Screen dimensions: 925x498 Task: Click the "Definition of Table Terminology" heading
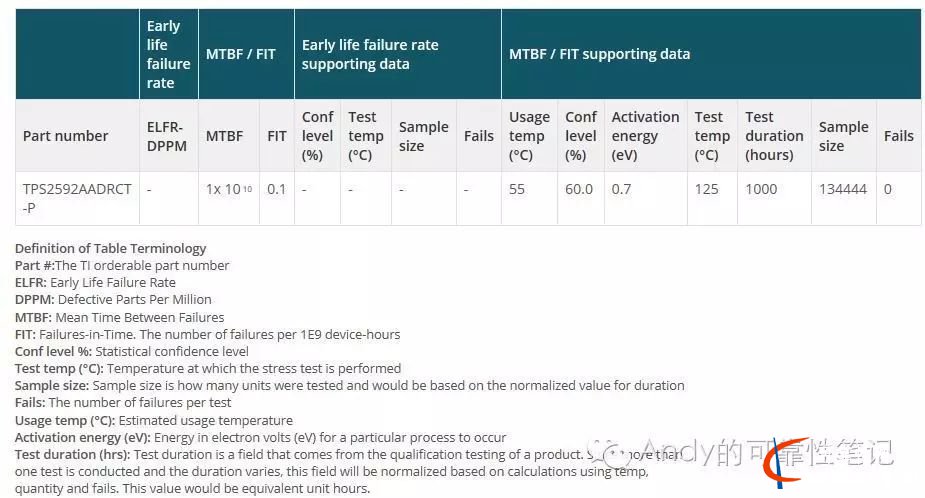(x=110, y=248)
